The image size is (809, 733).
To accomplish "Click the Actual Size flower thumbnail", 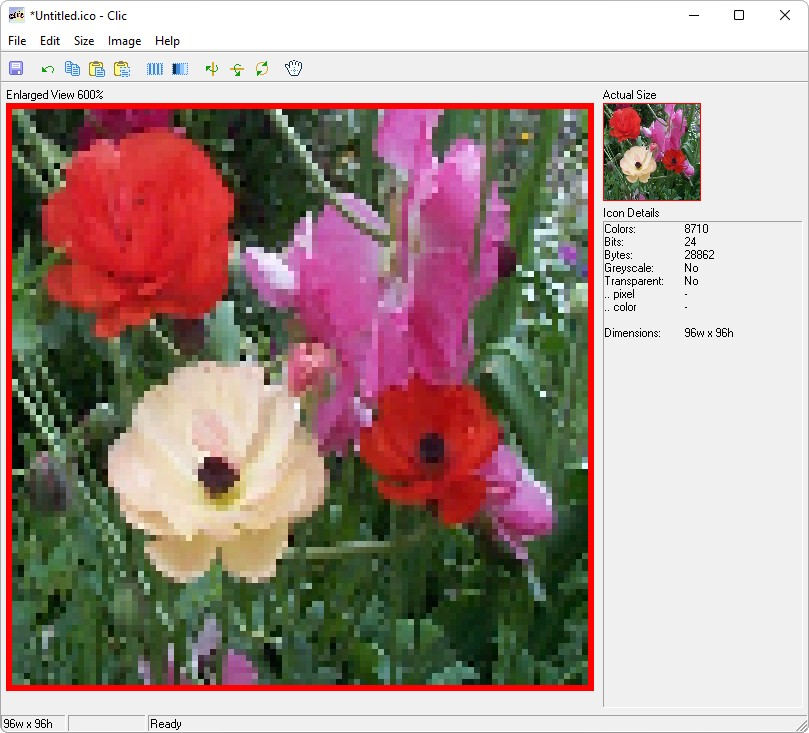I will pyautogui.click(x=651, y=152).
